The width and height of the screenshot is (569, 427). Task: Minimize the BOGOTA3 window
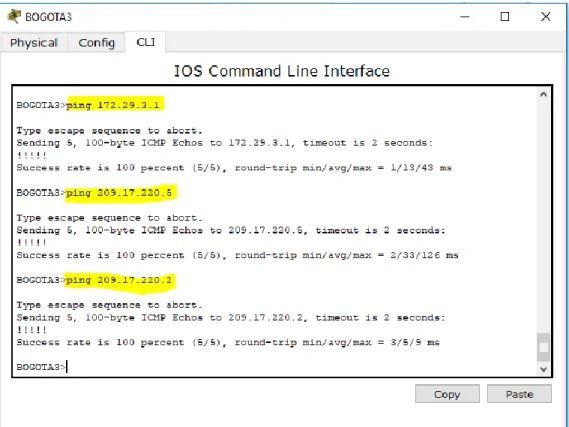point(465,17)
